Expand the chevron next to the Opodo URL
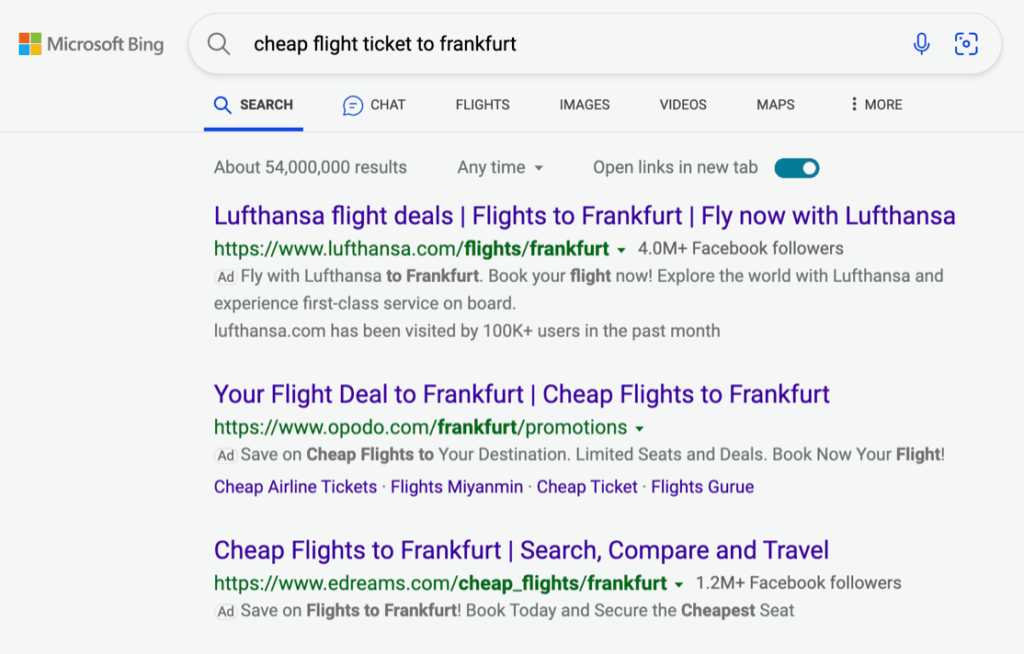The width and height of the screenshot is (1024, 654). pos(640,427)
